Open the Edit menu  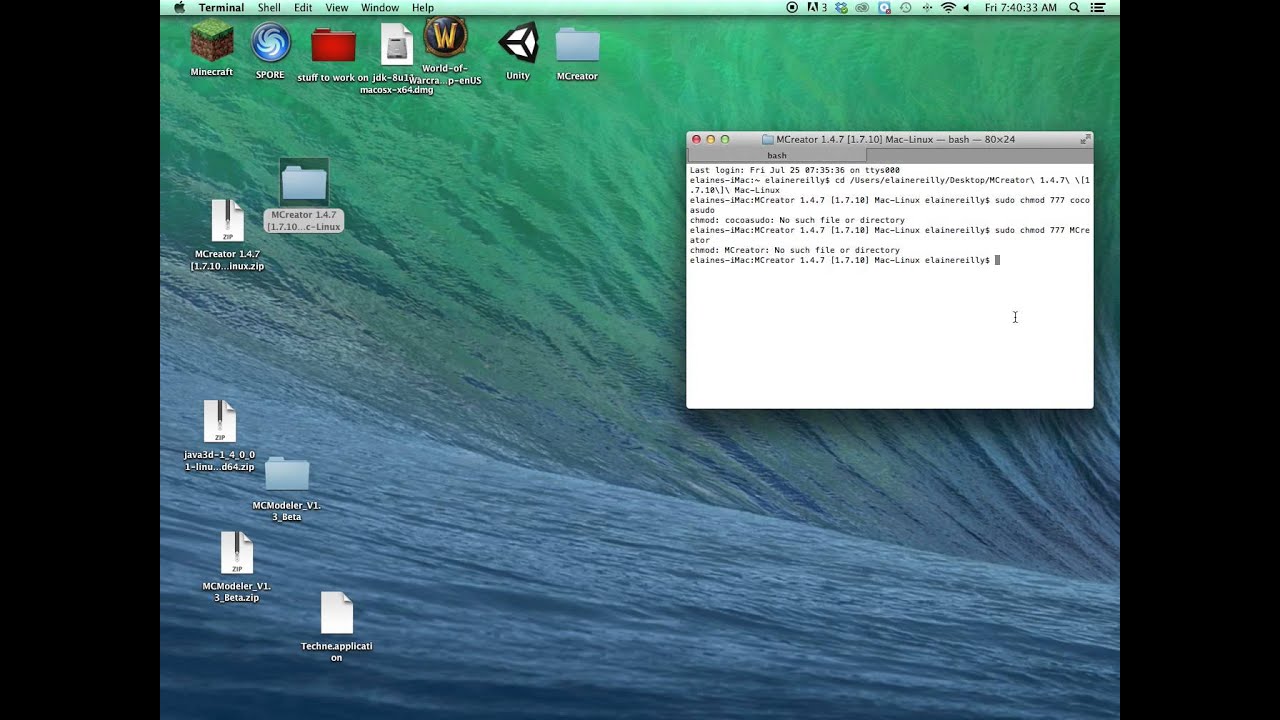[x=303, y=7]
